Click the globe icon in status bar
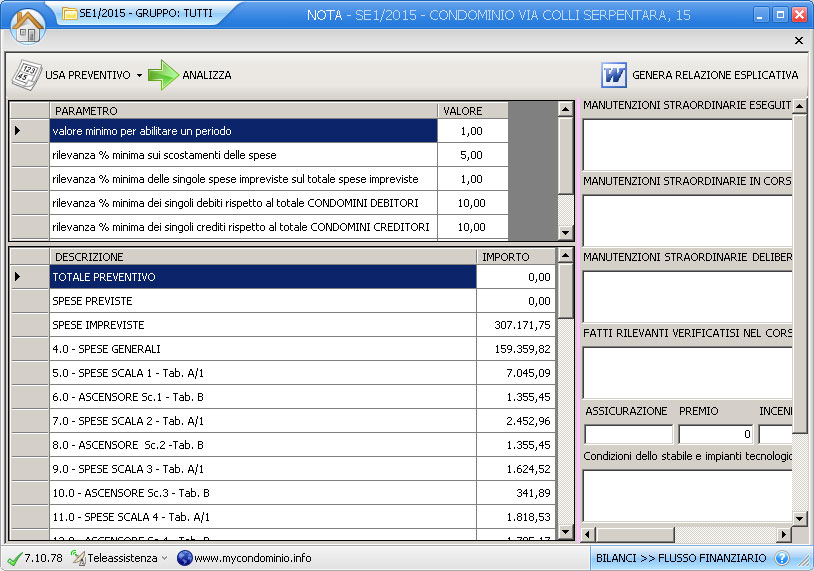 point(184,558)
